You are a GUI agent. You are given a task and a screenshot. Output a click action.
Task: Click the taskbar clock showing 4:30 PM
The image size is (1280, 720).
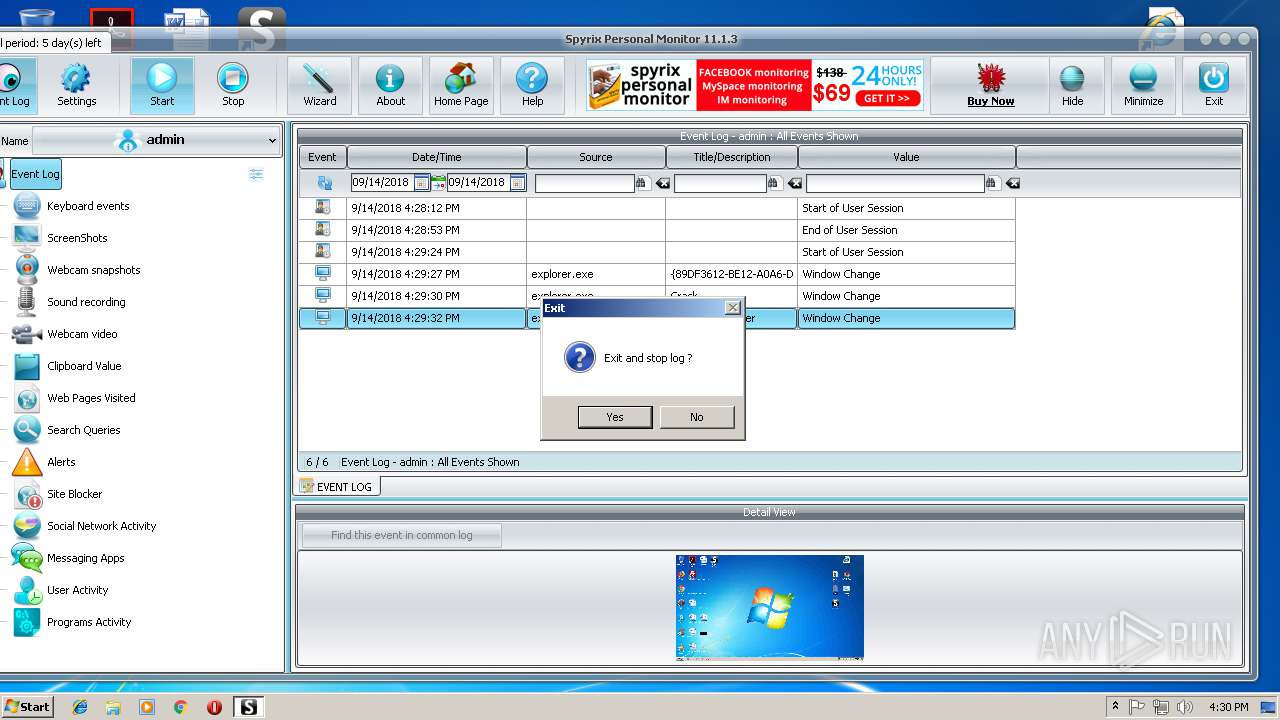coord(1229,707)
